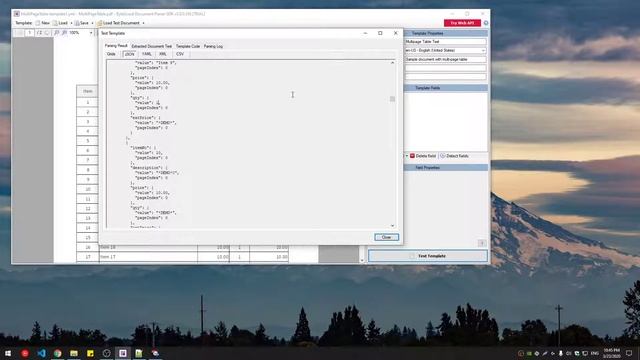
Task: Switch to the Parsing Result tab
Action: 116,46
